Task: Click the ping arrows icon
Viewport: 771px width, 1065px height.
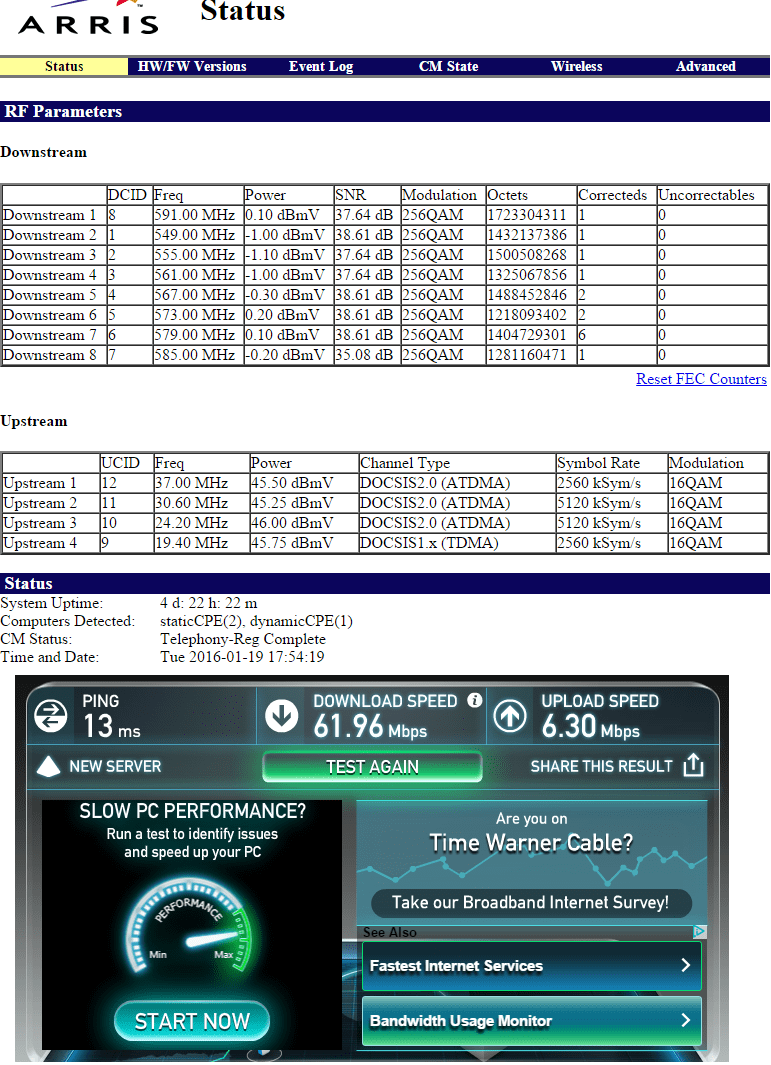Action: (x=51, y=716)
